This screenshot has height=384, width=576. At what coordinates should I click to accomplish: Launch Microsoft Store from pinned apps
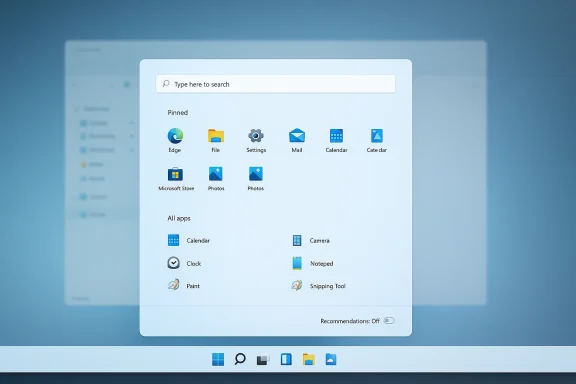176,179
